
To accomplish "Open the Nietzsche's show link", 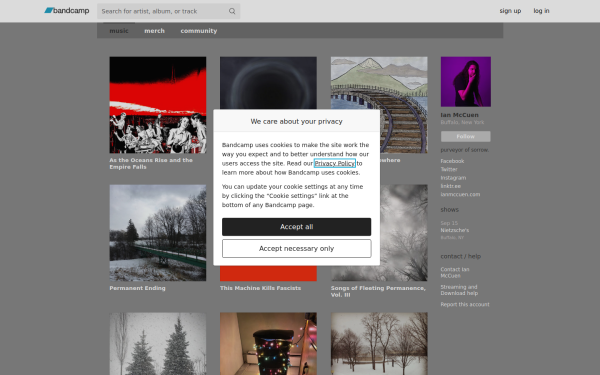I will [x=455, y=230].
